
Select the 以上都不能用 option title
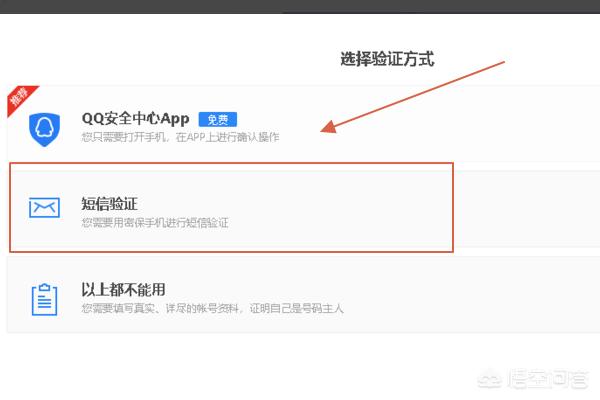pyautogui.click(x=123, y=290)
